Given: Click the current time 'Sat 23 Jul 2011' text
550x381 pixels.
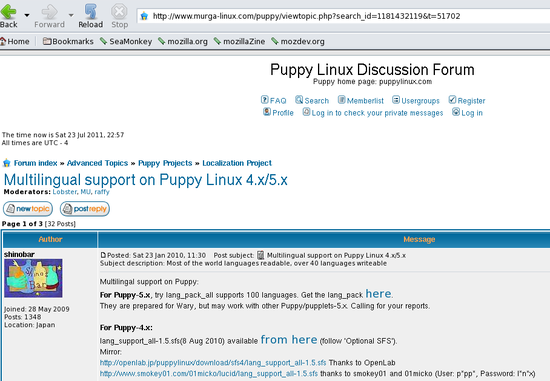Looking at the screenshot, I should [80, 135].
